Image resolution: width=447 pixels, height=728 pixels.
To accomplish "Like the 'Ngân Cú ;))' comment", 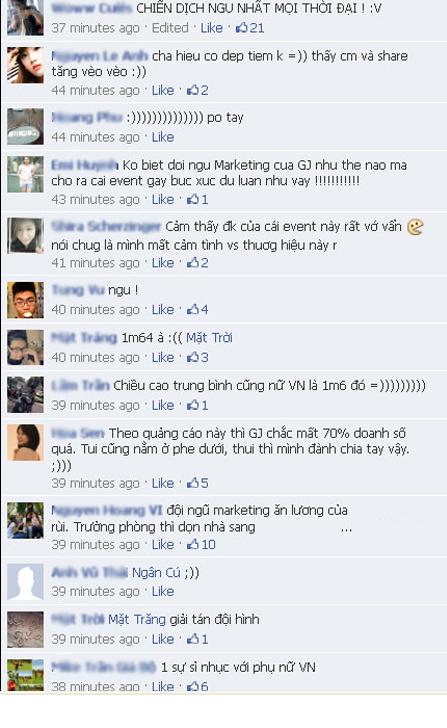I will point(163,592).
